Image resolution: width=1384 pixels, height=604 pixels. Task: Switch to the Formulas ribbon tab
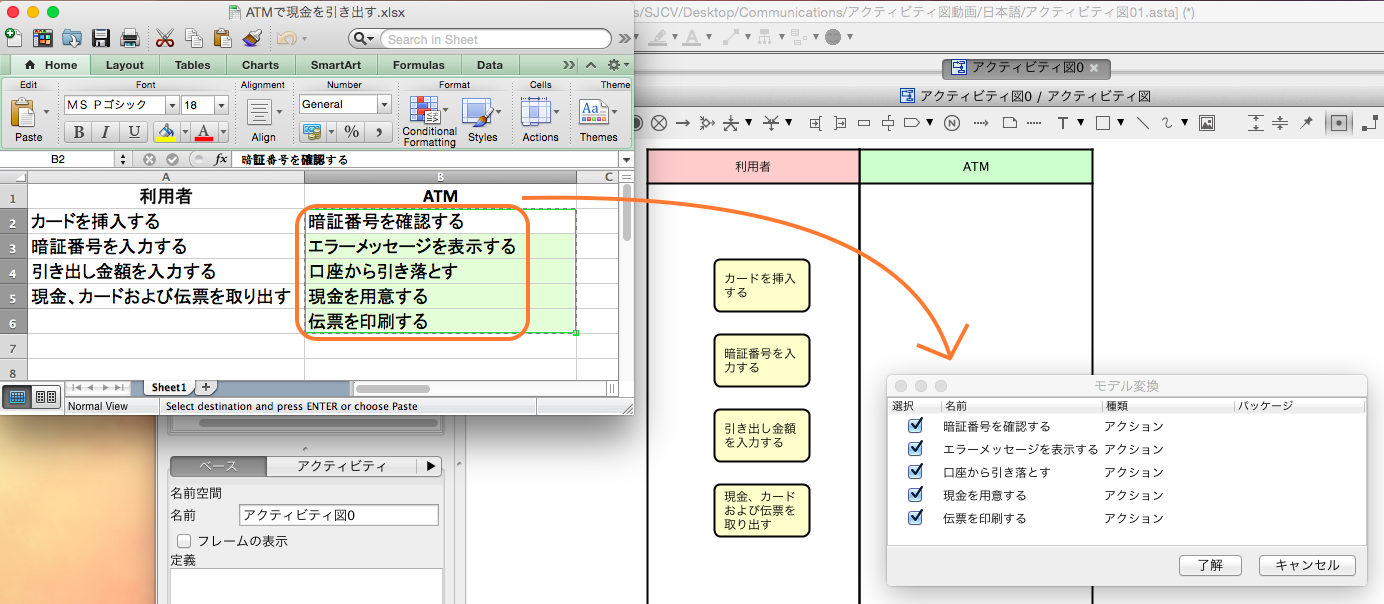(418, 65)
